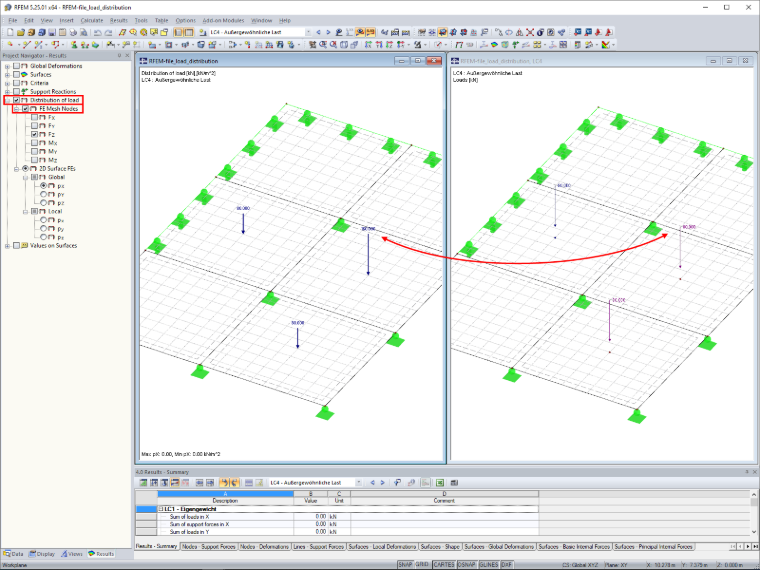Image resolution: width=760 pixels, height=570 pixels.
Task: Open the Help menu
Action: click(x=285, y=20)
